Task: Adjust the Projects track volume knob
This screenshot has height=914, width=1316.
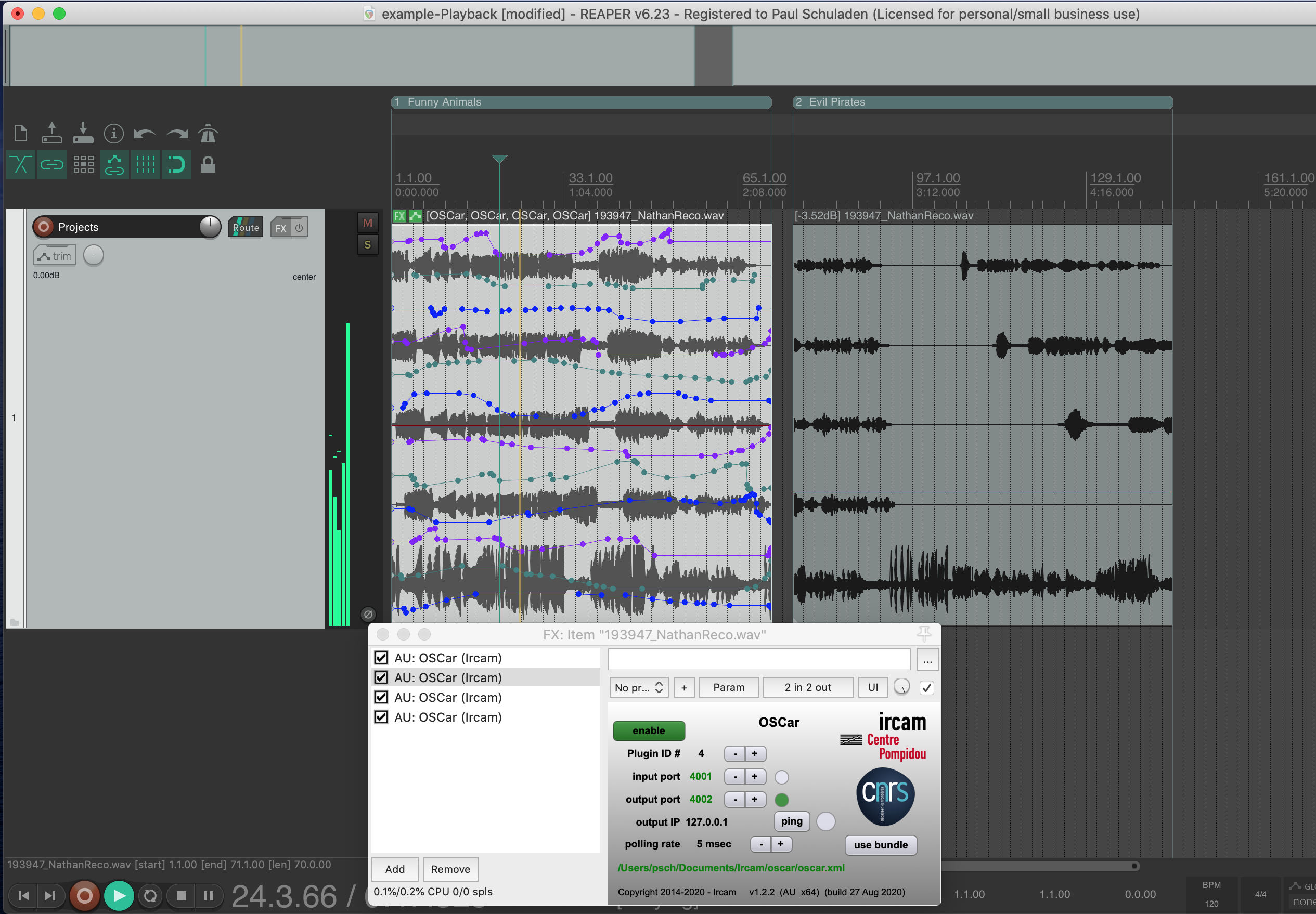Action: click(x=210, y=227)
